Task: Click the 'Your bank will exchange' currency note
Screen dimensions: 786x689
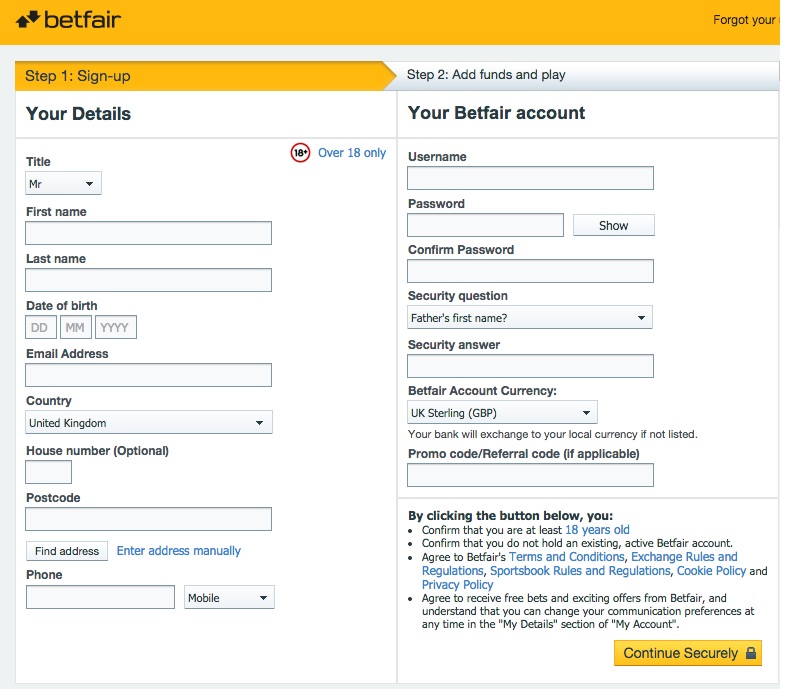Action: point(552,434)
